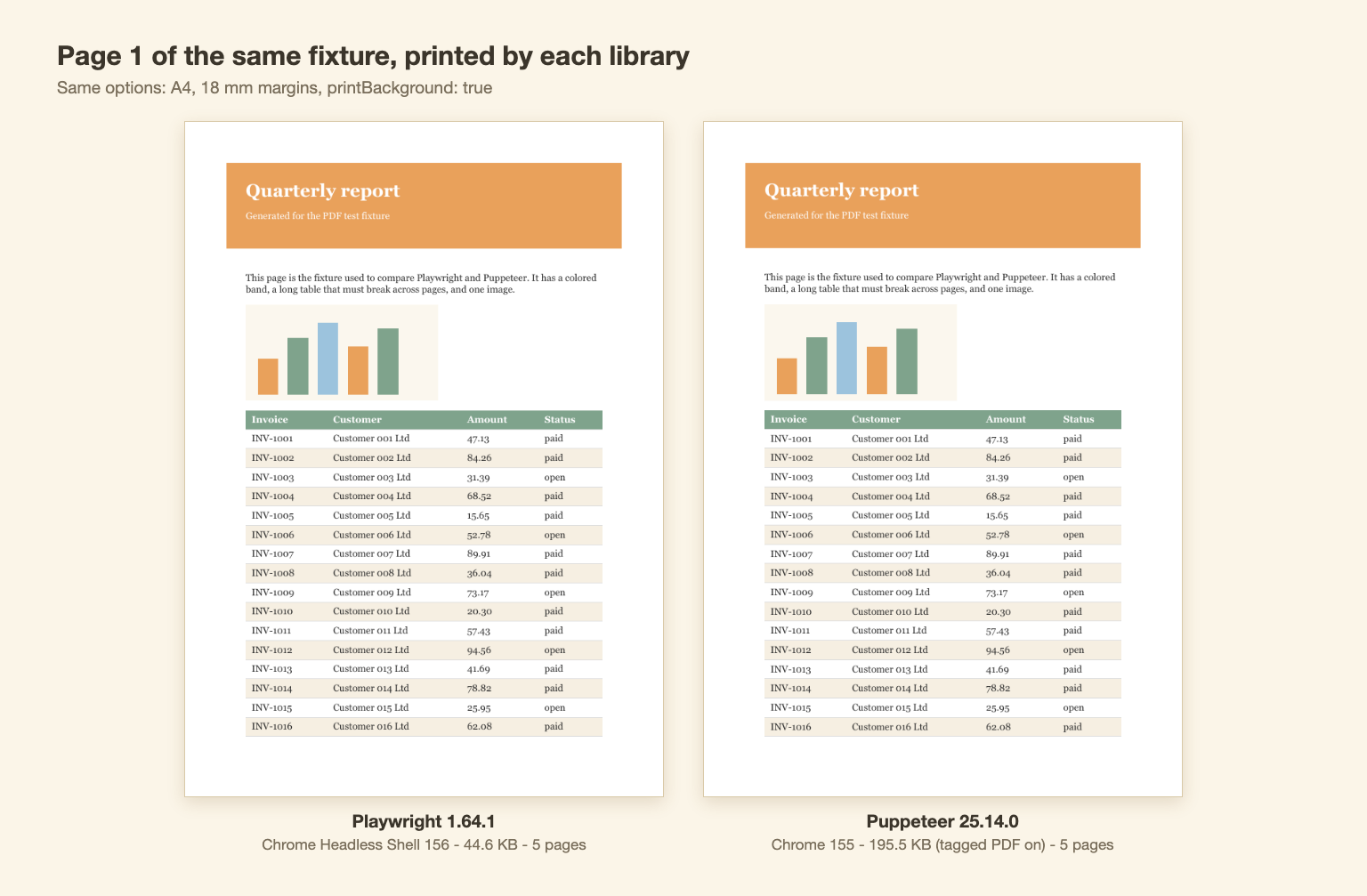Click the blue bar in Playwright chart
The width and height of the screenshot is (1367, 896).
pos(328,359)
